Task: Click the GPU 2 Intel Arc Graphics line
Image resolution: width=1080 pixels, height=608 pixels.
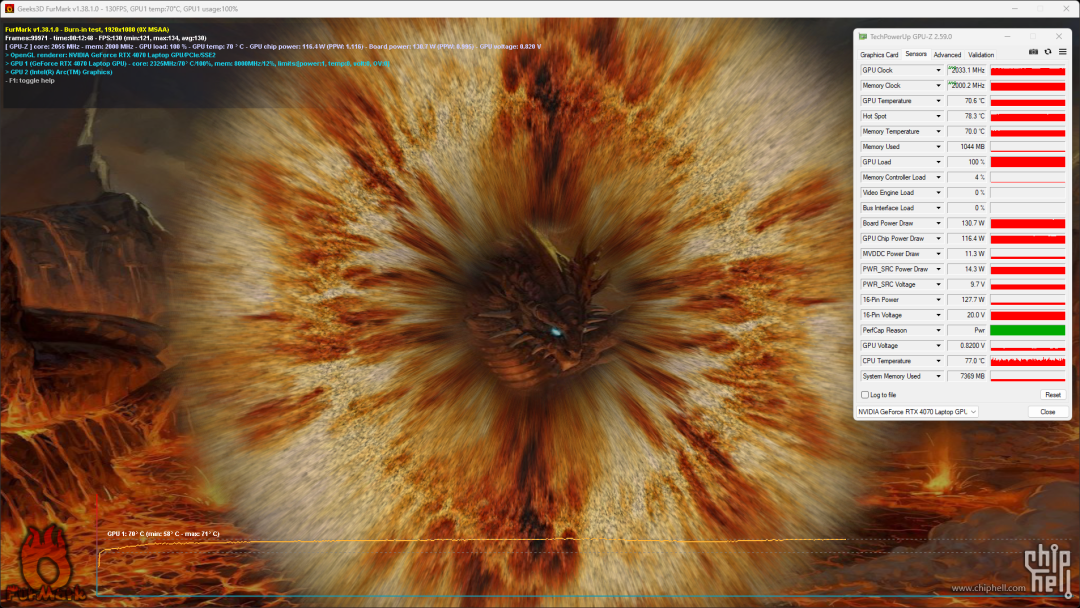Action: coord(59,72)
